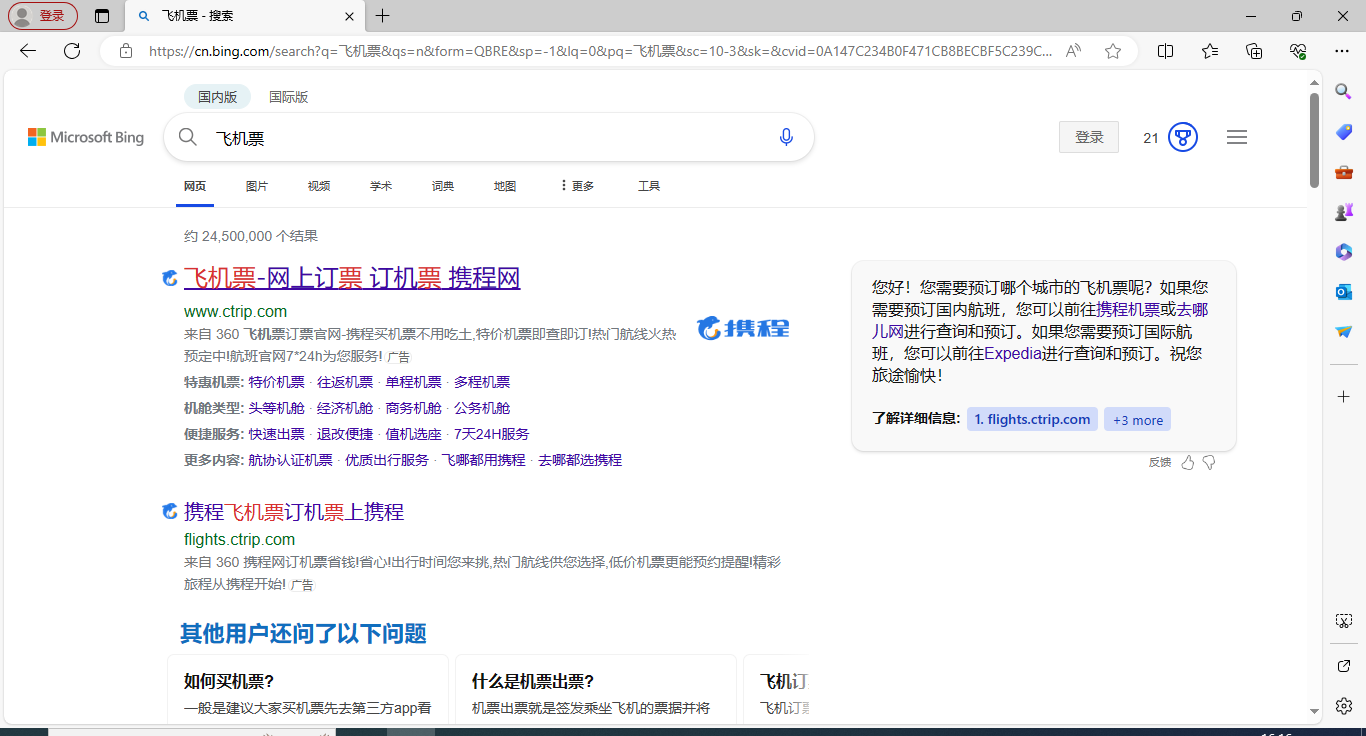This screenshot has height=736, width=1366.
Task: Open 携程飞机票订机票上携程 result
Action: (x=294, y=512)
